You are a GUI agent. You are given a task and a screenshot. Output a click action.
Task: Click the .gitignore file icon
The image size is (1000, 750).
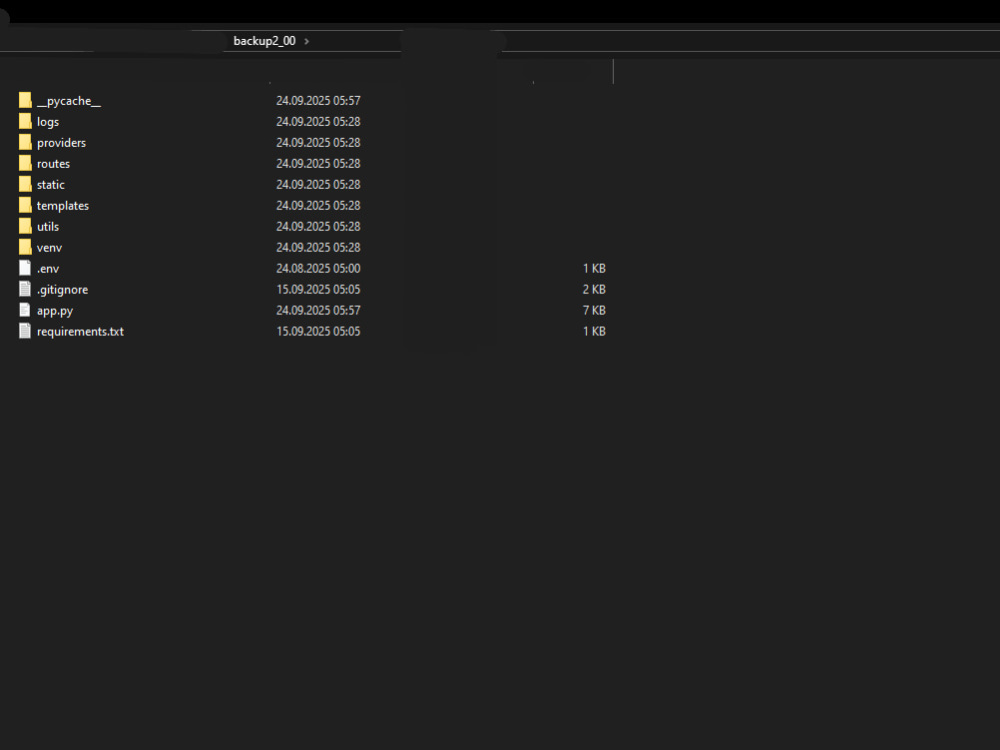click(25, 289)
